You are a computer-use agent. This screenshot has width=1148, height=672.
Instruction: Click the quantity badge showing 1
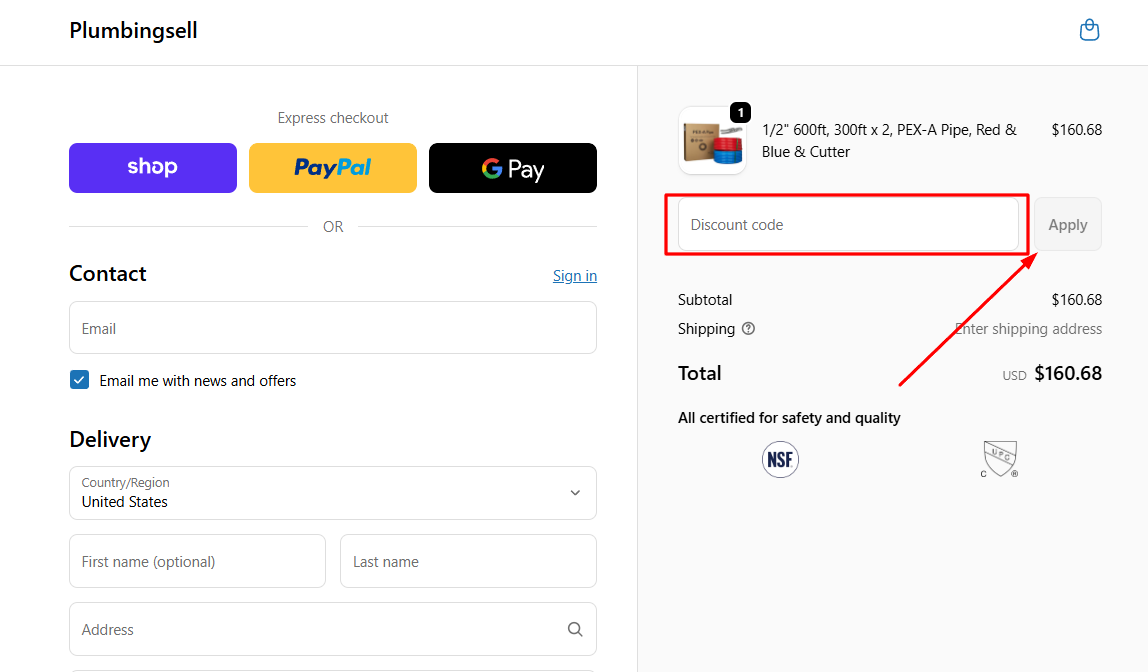(x=740, y=113)
